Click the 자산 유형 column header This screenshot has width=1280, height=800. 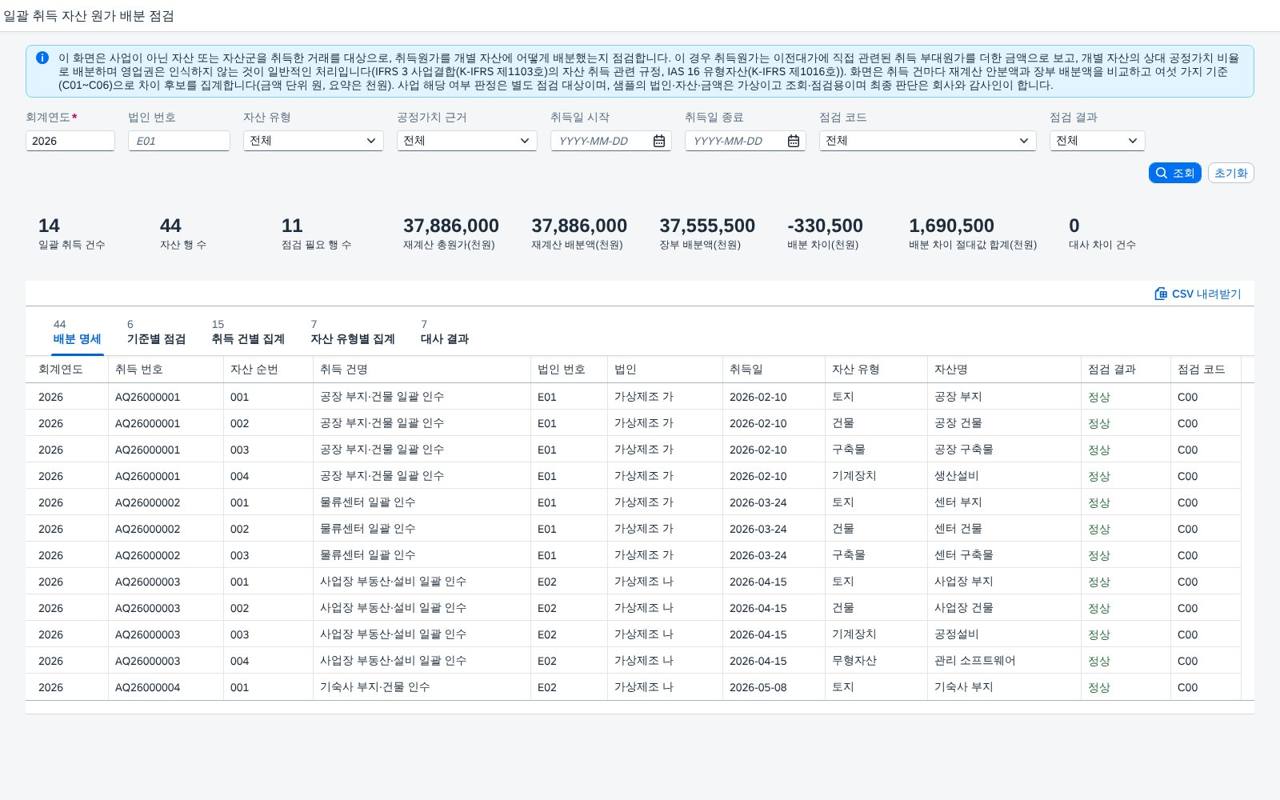tap(875, 370)
